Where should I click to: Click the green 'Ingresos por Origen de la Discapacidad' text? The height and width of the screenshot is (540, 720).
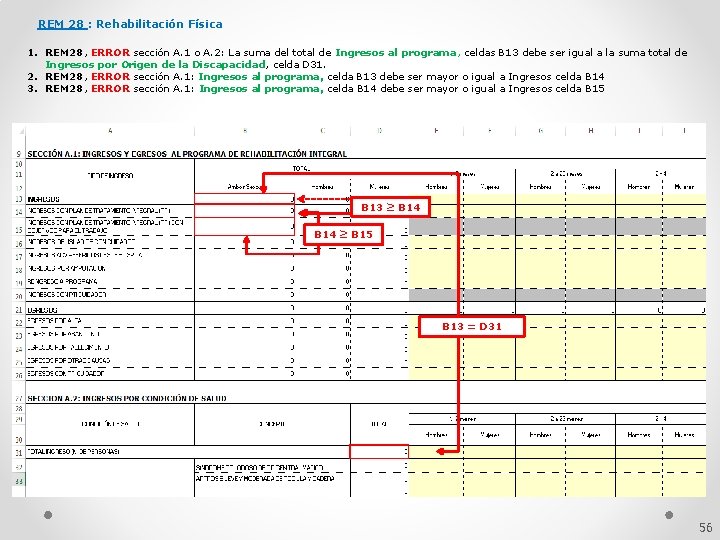[156, 64]
